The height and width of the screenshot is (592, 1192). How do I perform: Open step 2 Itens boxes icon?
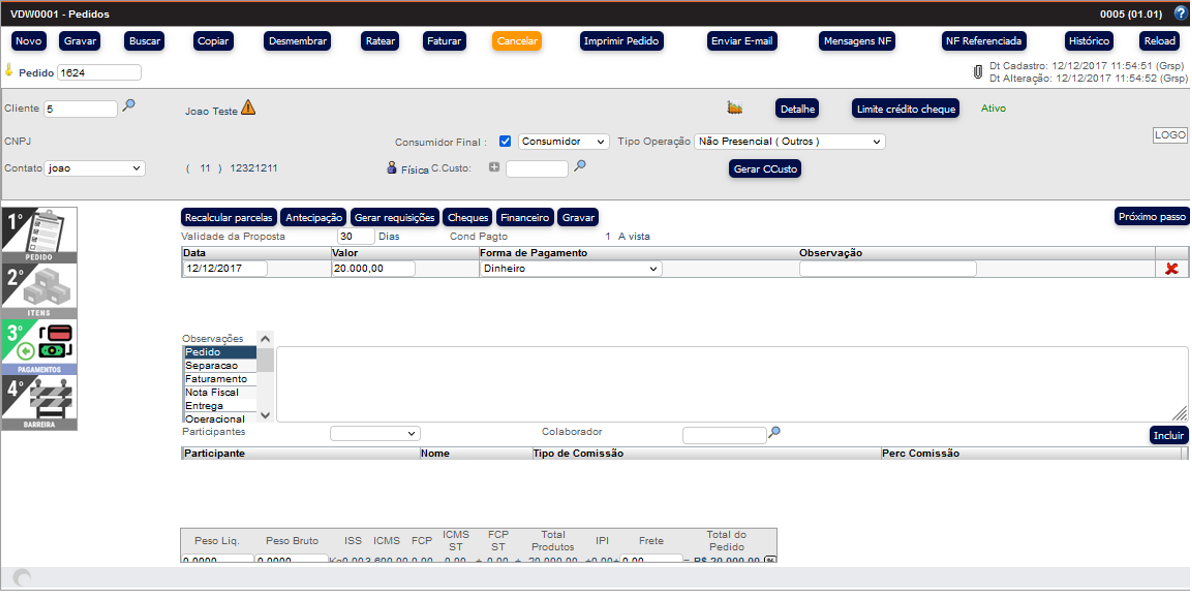point(39,291)
